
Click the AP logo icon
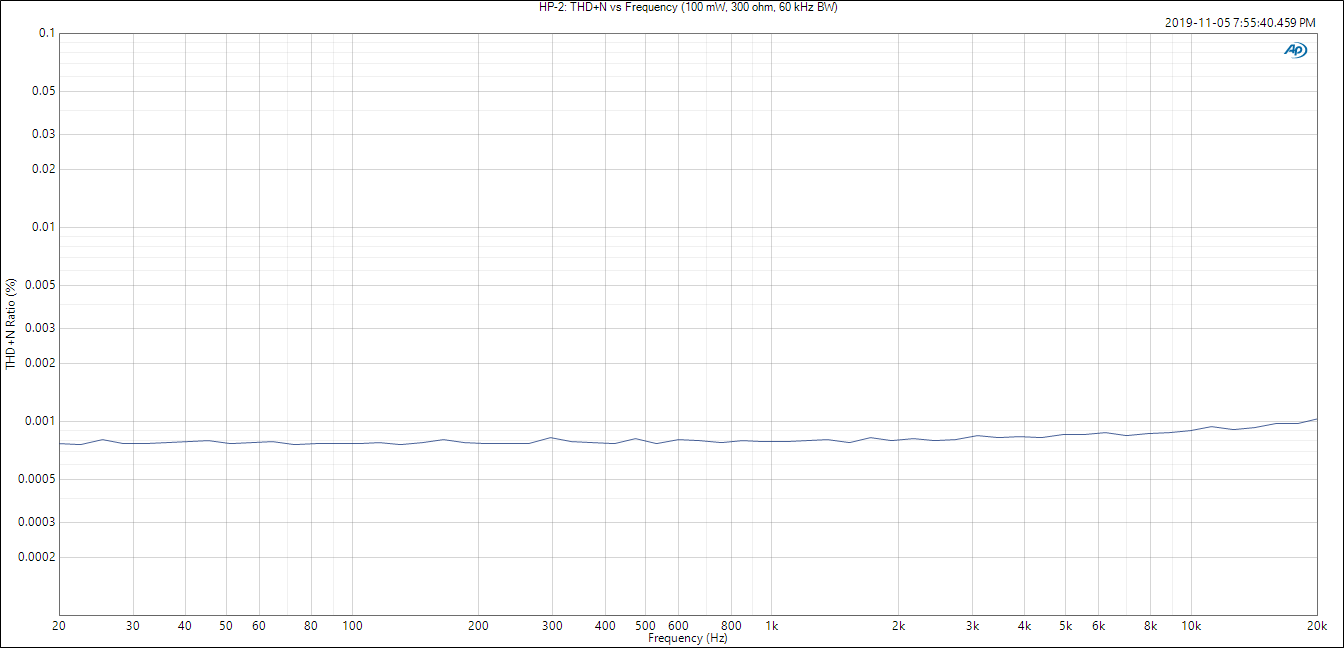1295,50
